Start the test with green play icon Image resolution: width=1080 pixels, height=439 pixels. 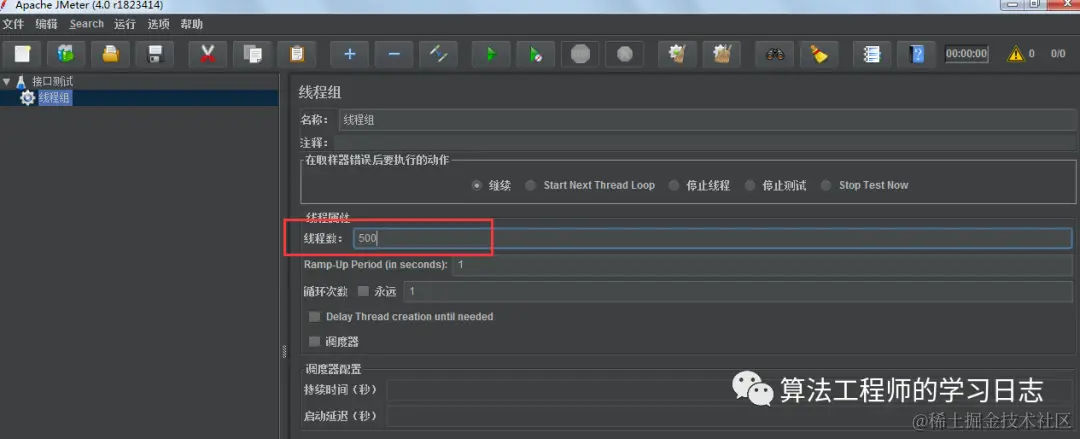pyautogui.click(x=491, y=54)
